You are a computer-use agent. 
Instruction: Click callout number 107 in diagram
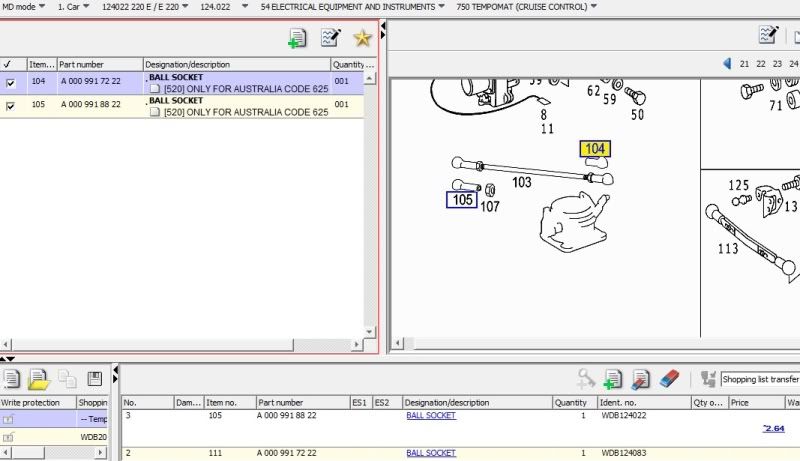pyautogui.click(x=490, y=207)
